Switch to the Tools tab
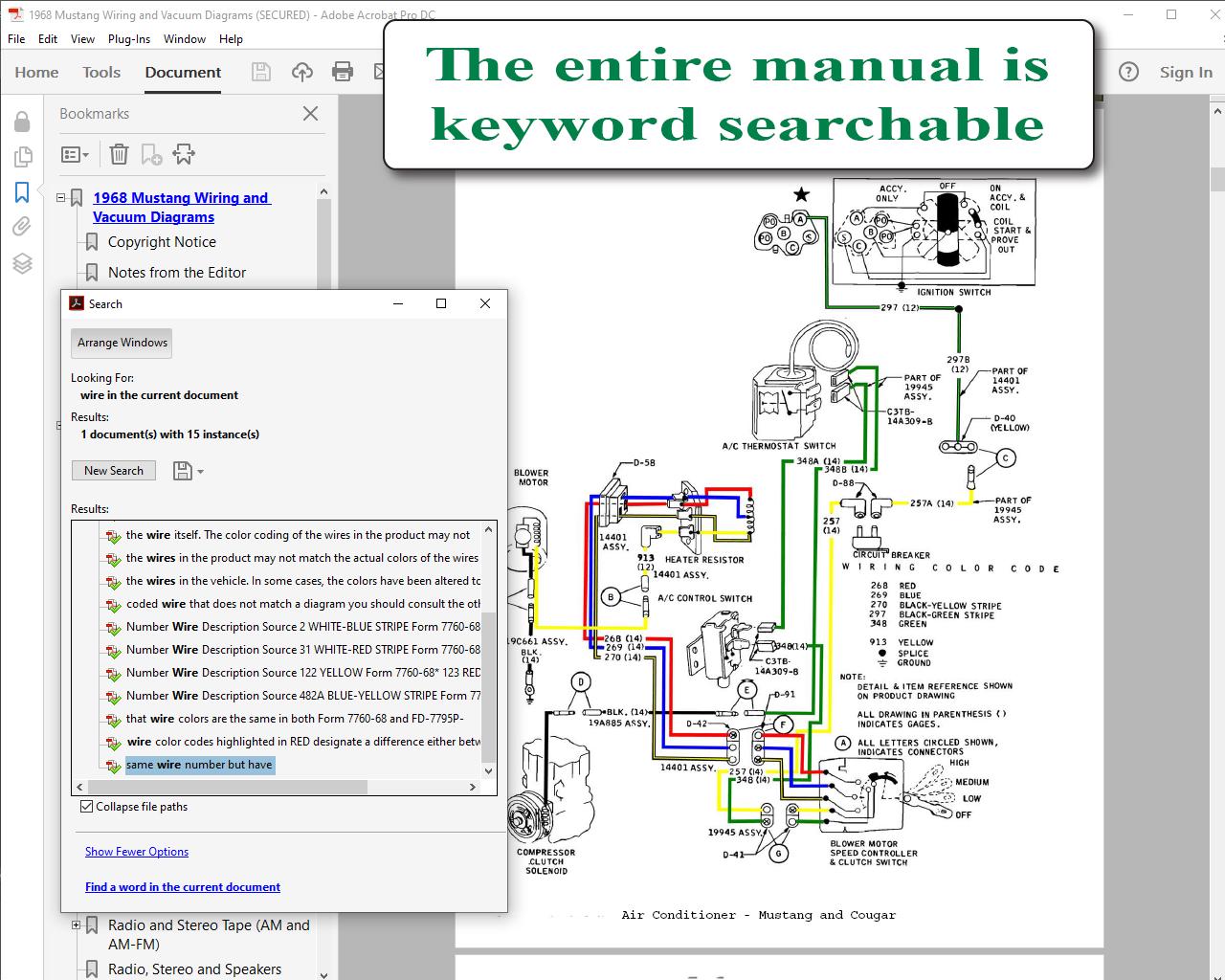Viewport: 1225px width, 980px height. [x=100, y=72]
